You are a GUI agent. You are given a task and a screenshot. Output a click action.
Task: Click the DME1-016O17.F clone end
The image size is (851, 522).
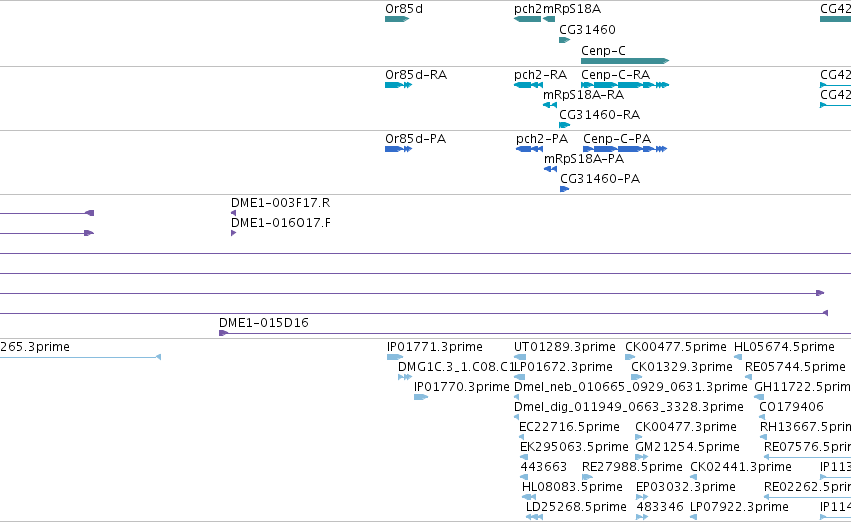click(x=233, y=233)
